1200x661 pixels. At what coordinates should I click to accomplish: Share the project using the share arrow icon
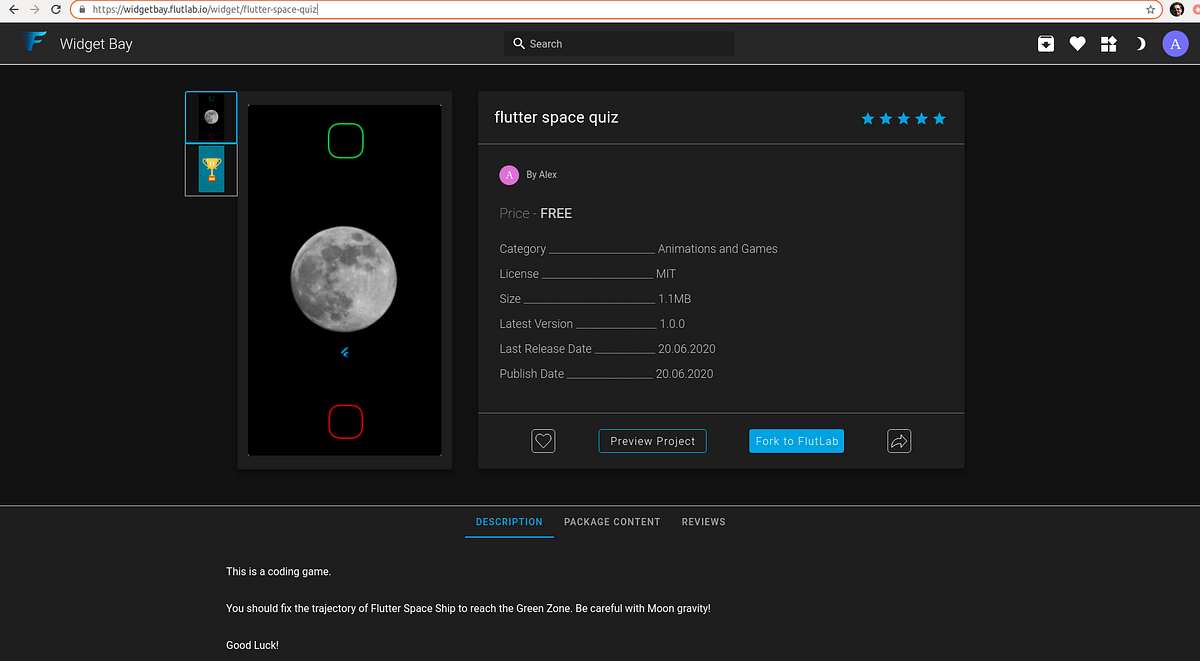[898, 440]
